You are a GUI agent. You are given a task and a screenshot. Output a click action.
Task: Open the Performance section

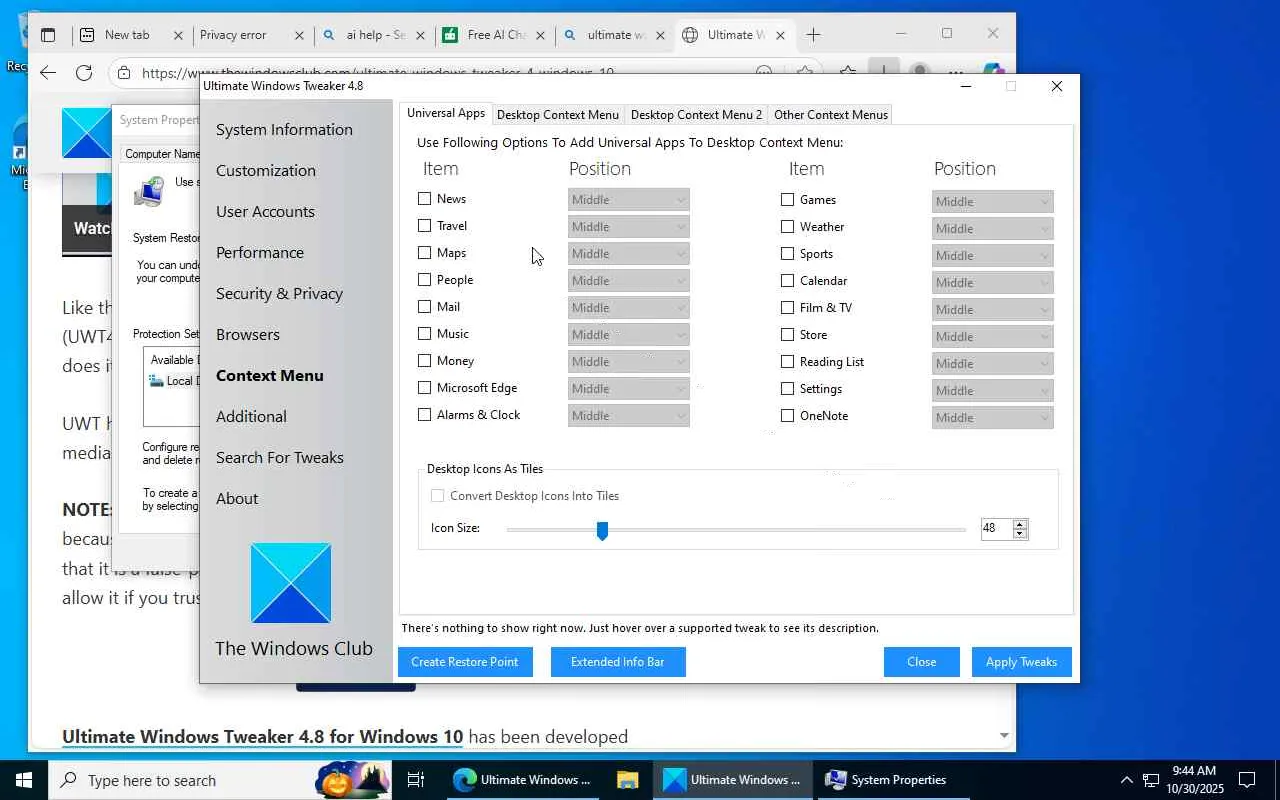(260, 253)
